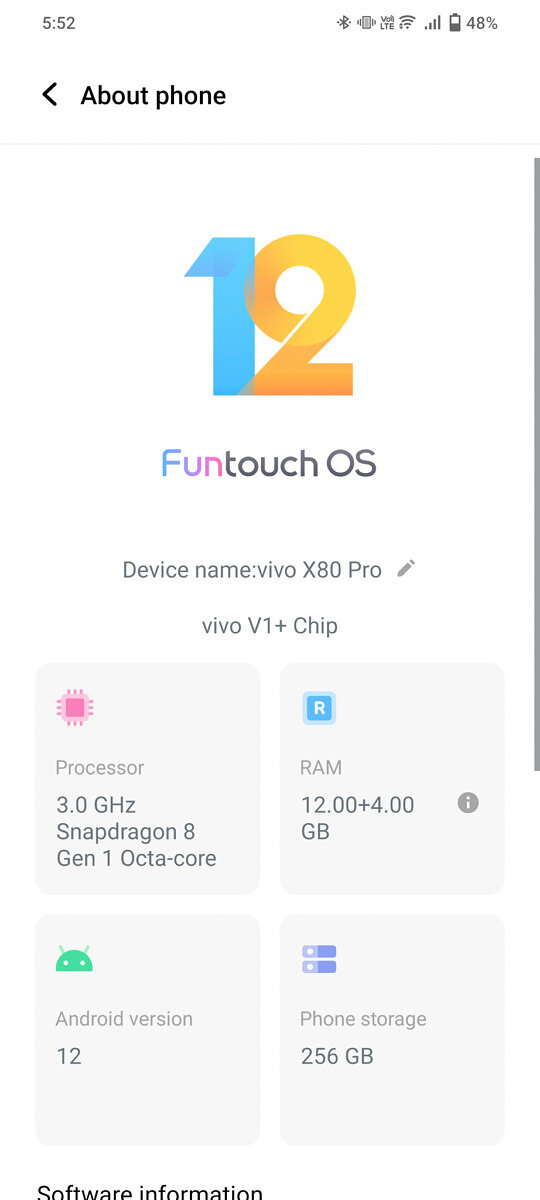Select the Android version 12 card
The width and height of the screenshot is (540, 1200).
147,1030
